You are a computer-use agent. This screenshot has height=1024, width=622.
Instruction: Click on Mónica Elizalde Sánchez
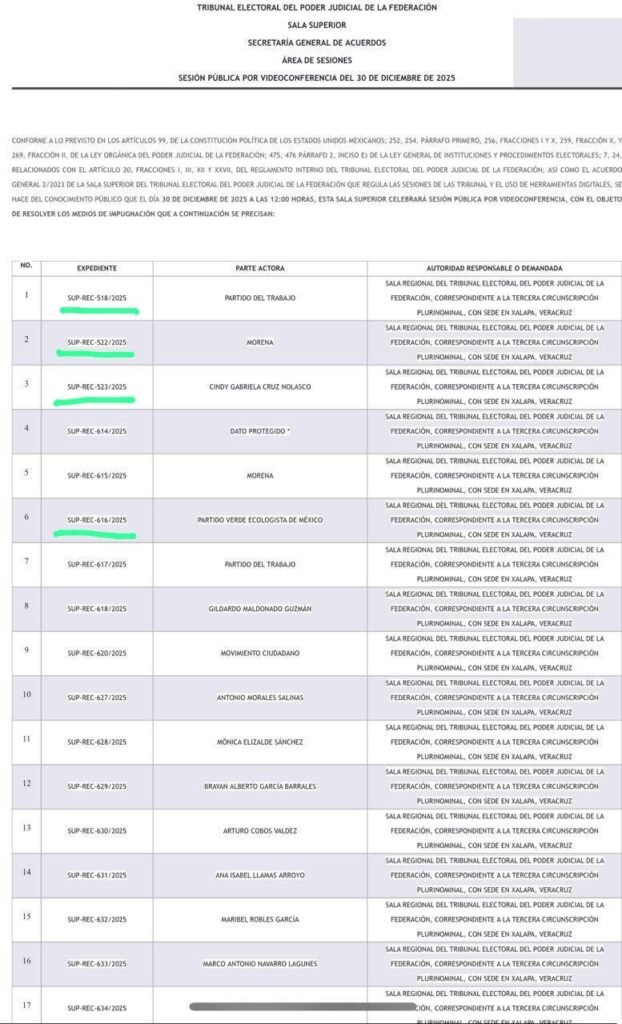(x=259, y=742)
